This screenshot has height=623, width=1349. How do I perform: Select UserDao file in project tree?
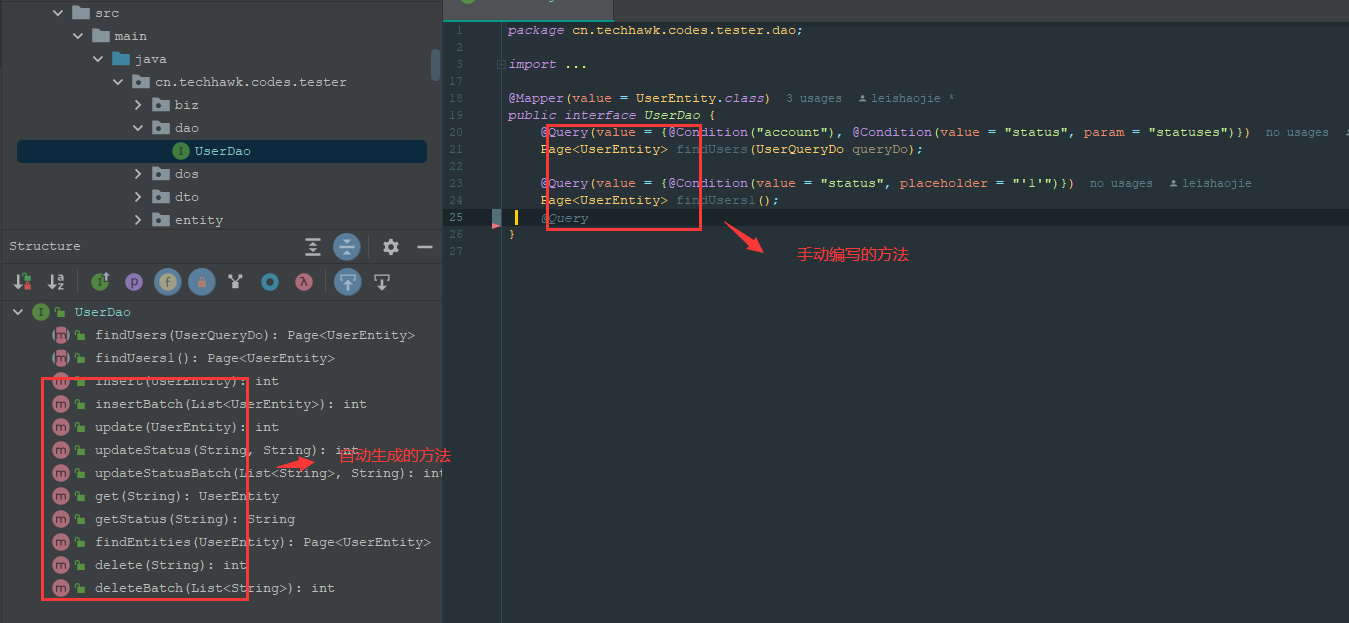(x=222, y=151)
